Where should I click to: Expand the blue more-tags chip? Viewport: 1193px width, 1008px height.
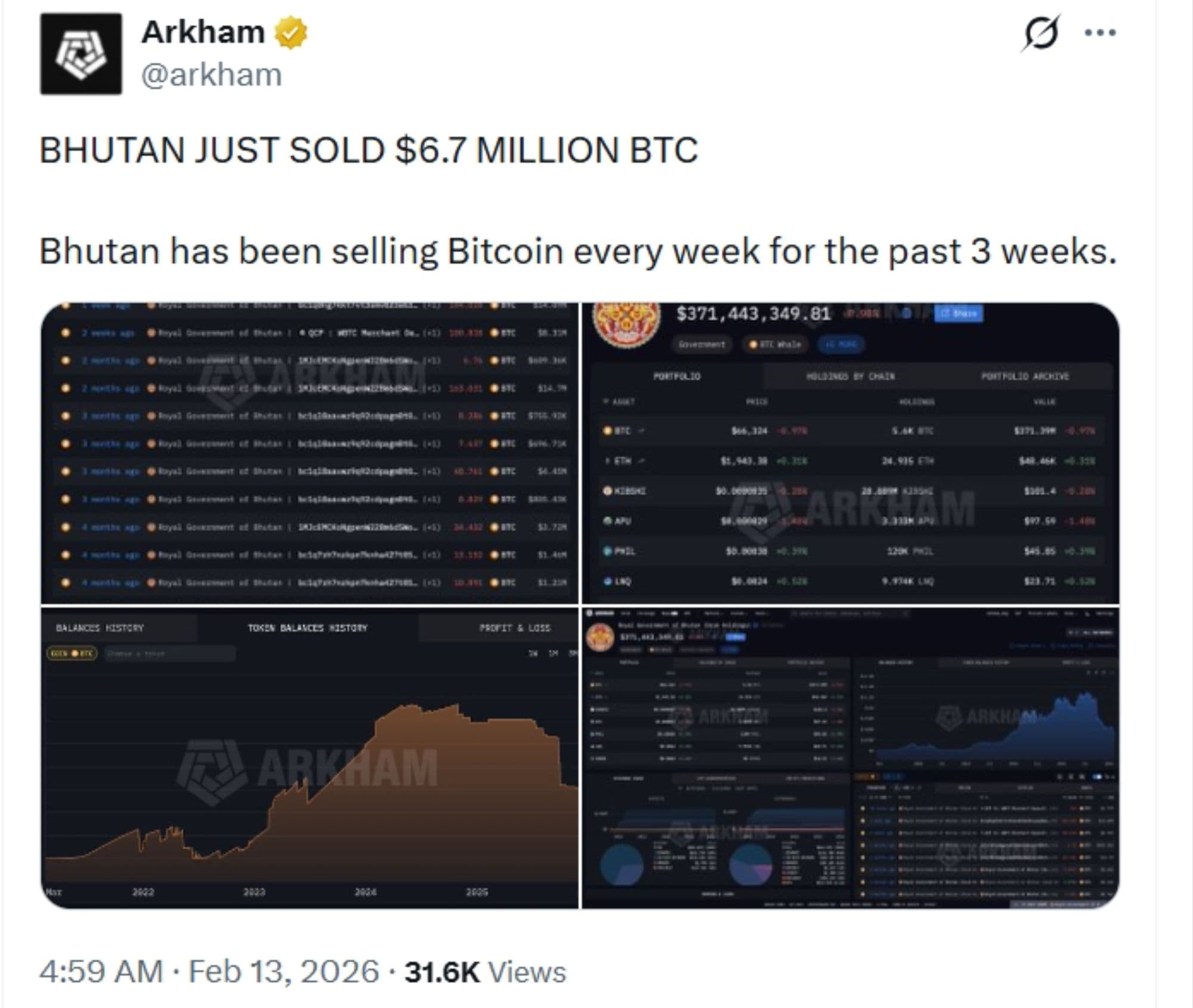pos(841,344)
